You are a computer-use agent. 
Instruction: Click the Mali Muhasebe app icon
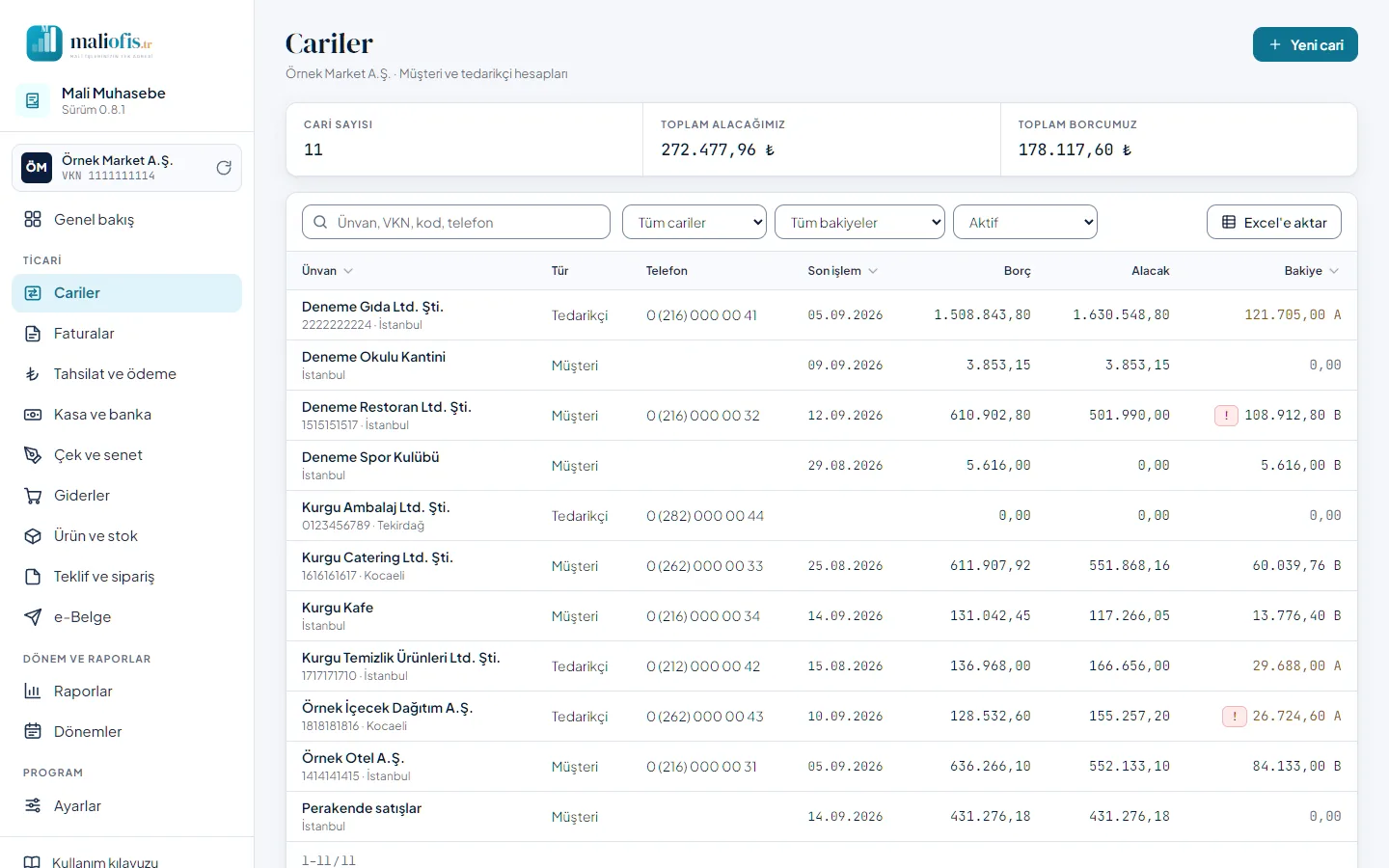coord(33,100)
